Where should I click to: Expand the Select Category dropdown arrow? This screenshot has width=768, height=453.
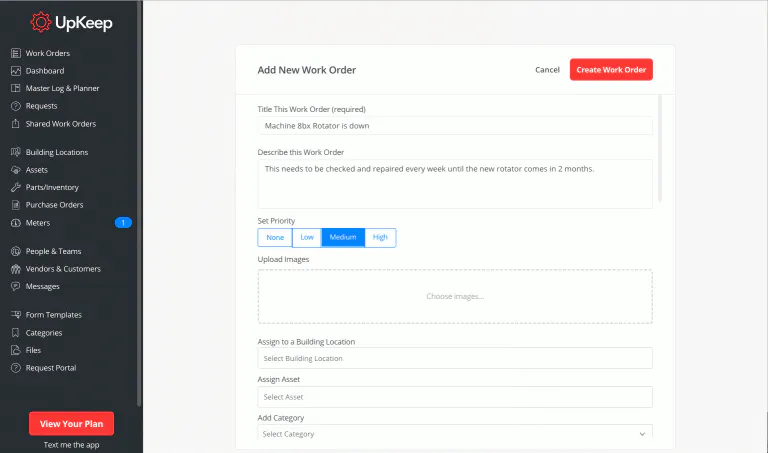[x=642, y=434]
